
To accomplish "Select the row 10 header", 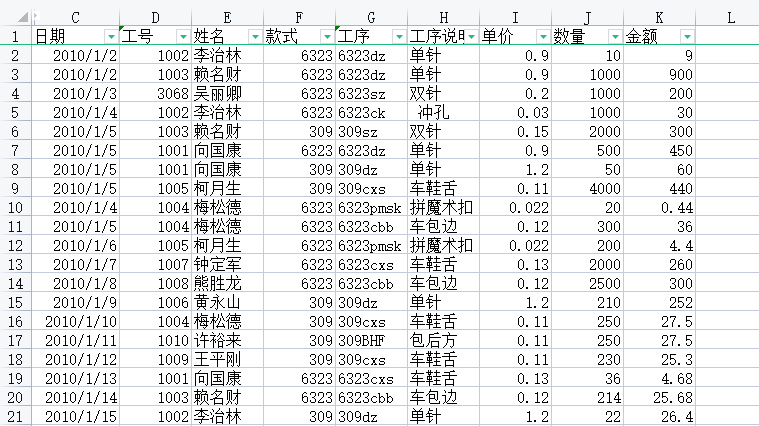I will click(x=15, y=207).
